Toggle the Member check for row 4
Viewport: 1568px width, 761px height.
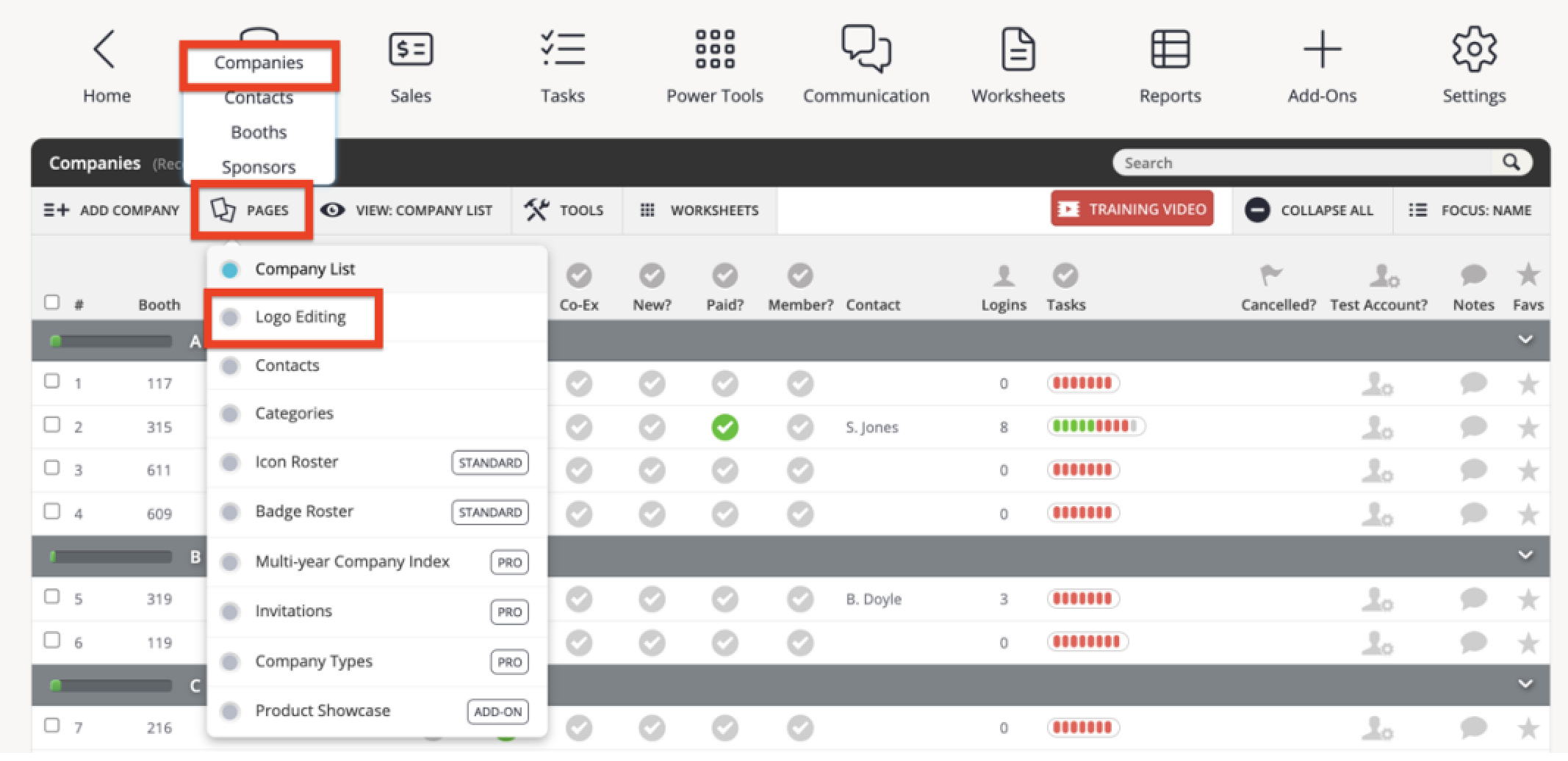tap(800, 513)
